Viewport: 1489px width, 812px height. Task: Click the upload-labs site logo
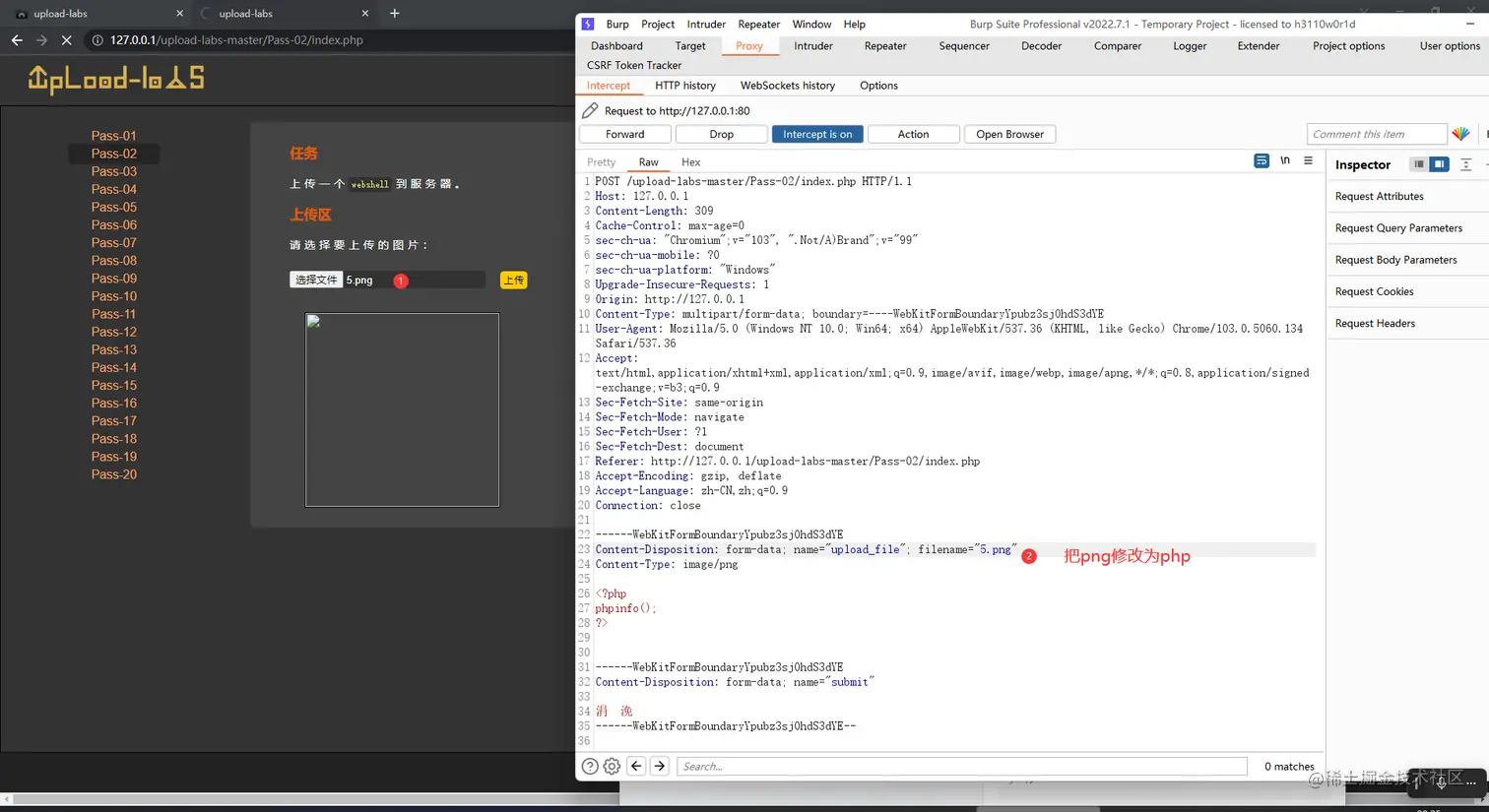coord(116,79)
